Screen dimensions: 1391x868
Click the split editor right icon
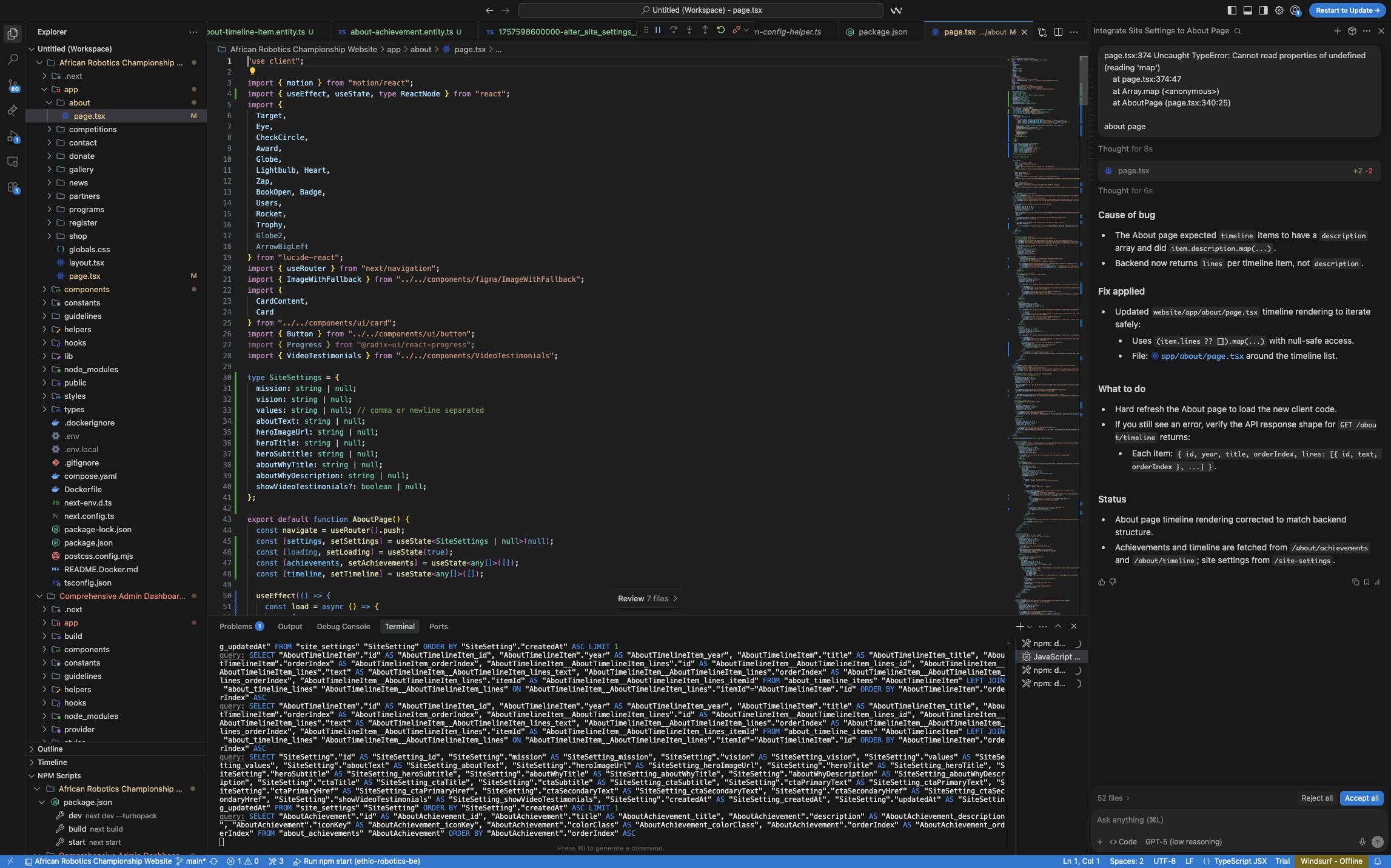tap(1058, 32)
